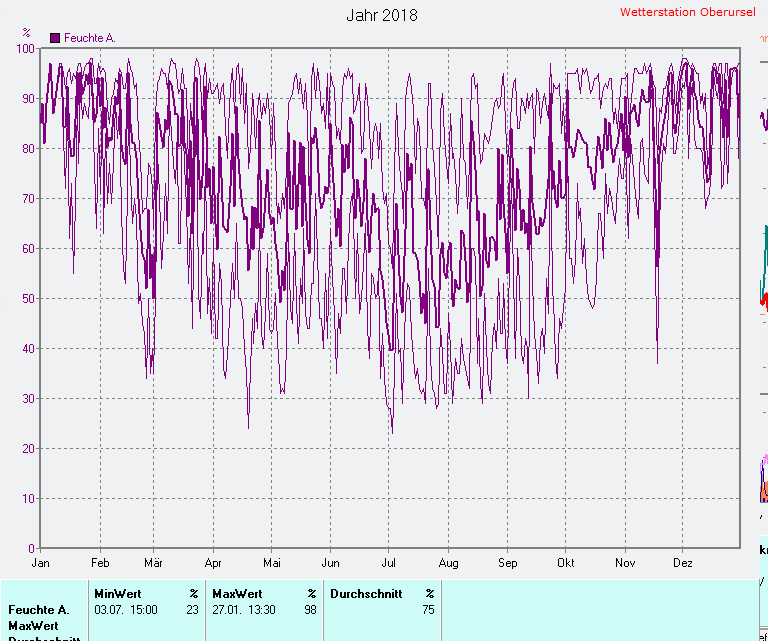Screen dimensions: 768x641
Task: Click the % unit label above y-axis
Action: 26,33
